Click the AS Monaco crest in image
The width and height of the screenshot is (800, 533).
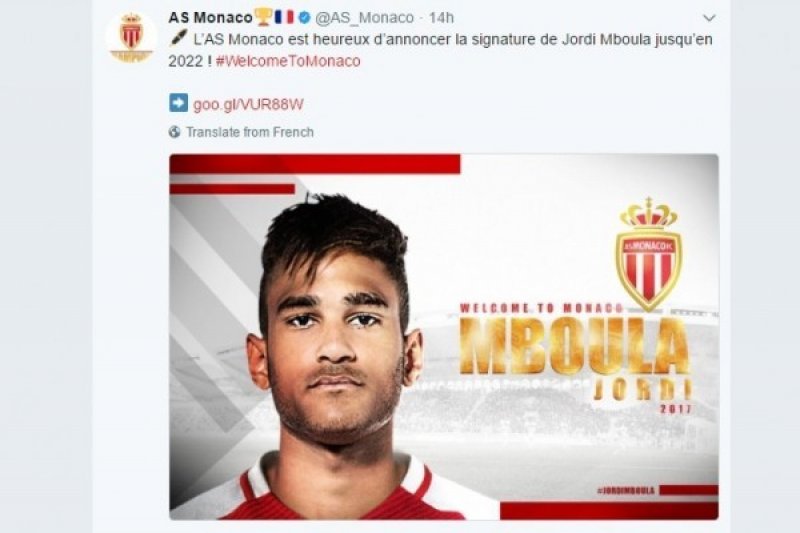click(648, 253)
